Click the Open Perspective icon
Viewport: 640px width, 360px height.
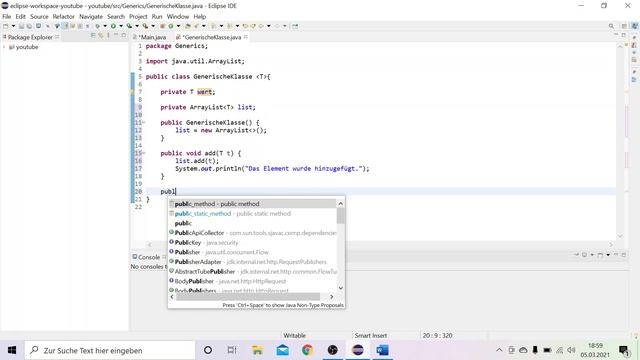[x=624, y=26]
